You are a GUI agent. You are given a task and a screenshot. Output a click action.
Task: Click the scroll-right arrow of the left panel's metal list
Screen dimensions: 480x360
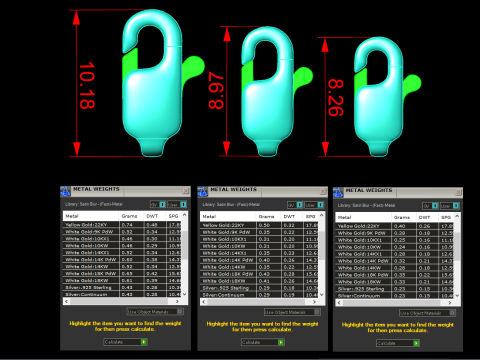pyautogui.click(x=177, y=301)
